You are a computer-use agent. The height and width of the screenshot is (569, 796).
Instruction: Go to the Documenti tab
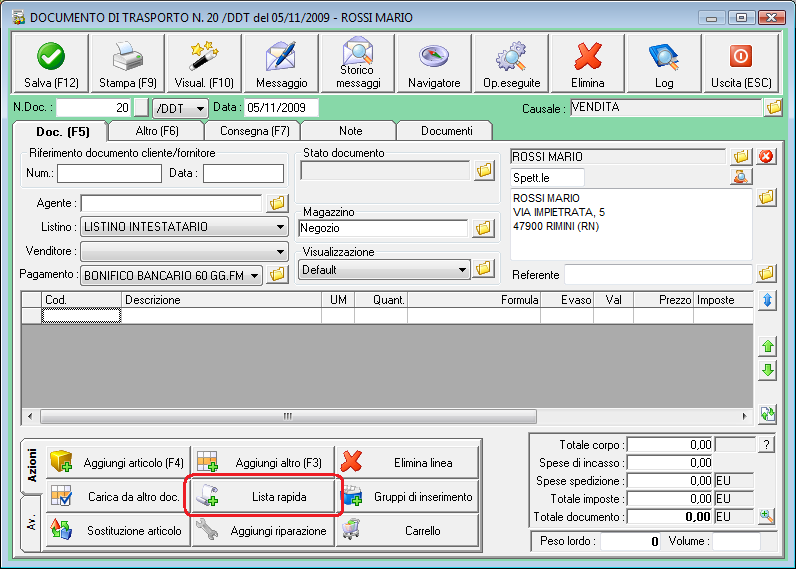pyautogui.click(x=446, y=131)
